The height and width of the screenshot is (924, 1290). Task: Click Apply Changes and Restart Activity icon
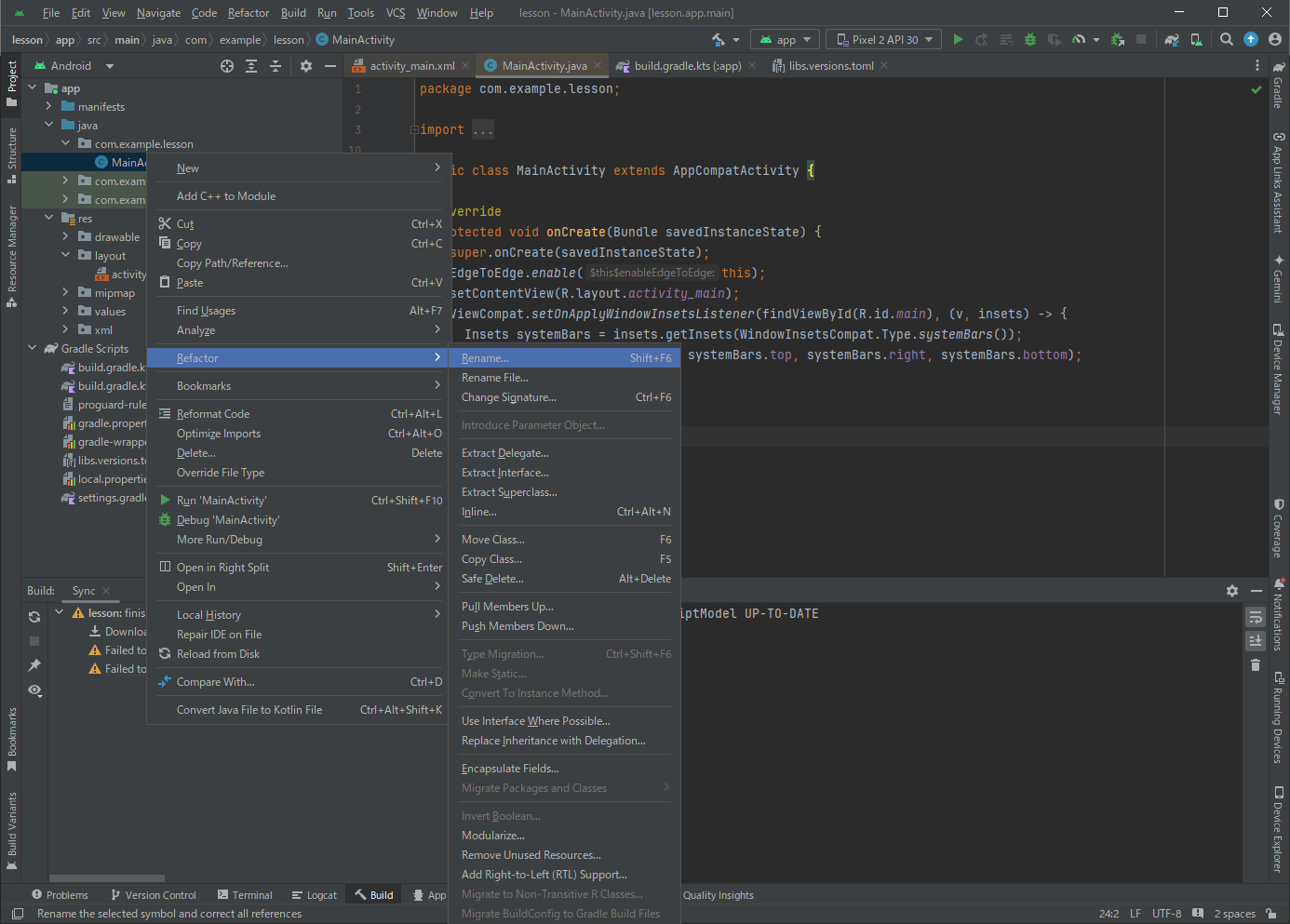click(x=981, y=39)
